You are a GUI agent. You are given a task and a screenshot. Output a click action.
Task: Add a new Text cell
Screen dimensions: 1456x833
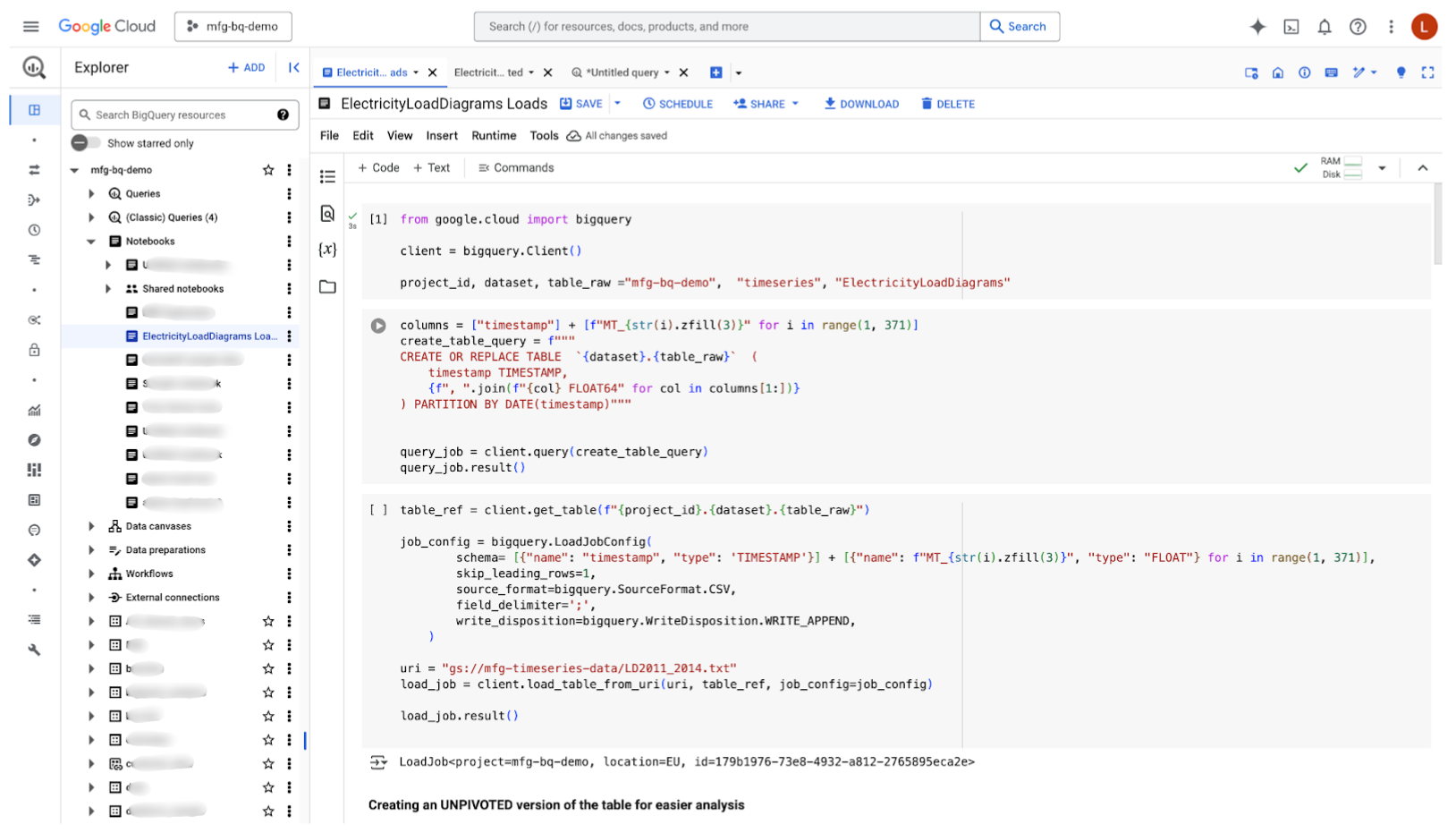(x=432, y=168)
